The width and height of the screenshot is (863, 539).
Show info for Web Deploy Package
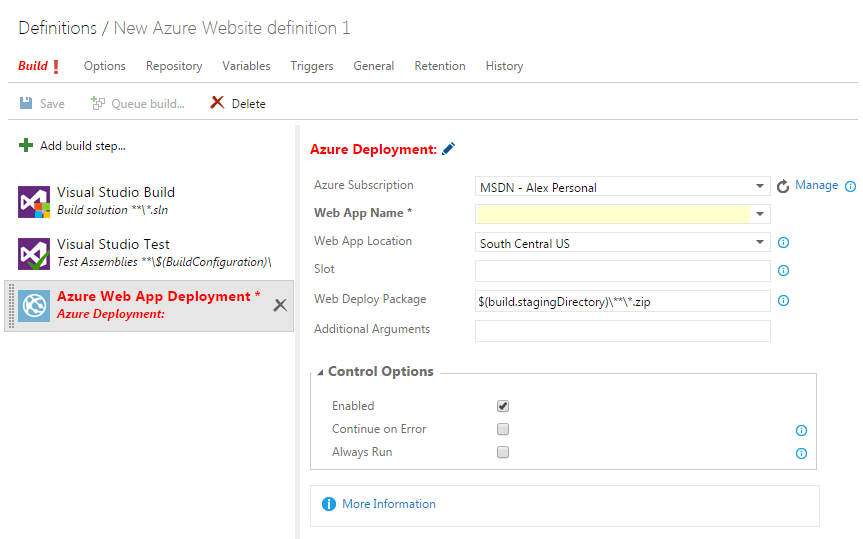click(783, 301)
